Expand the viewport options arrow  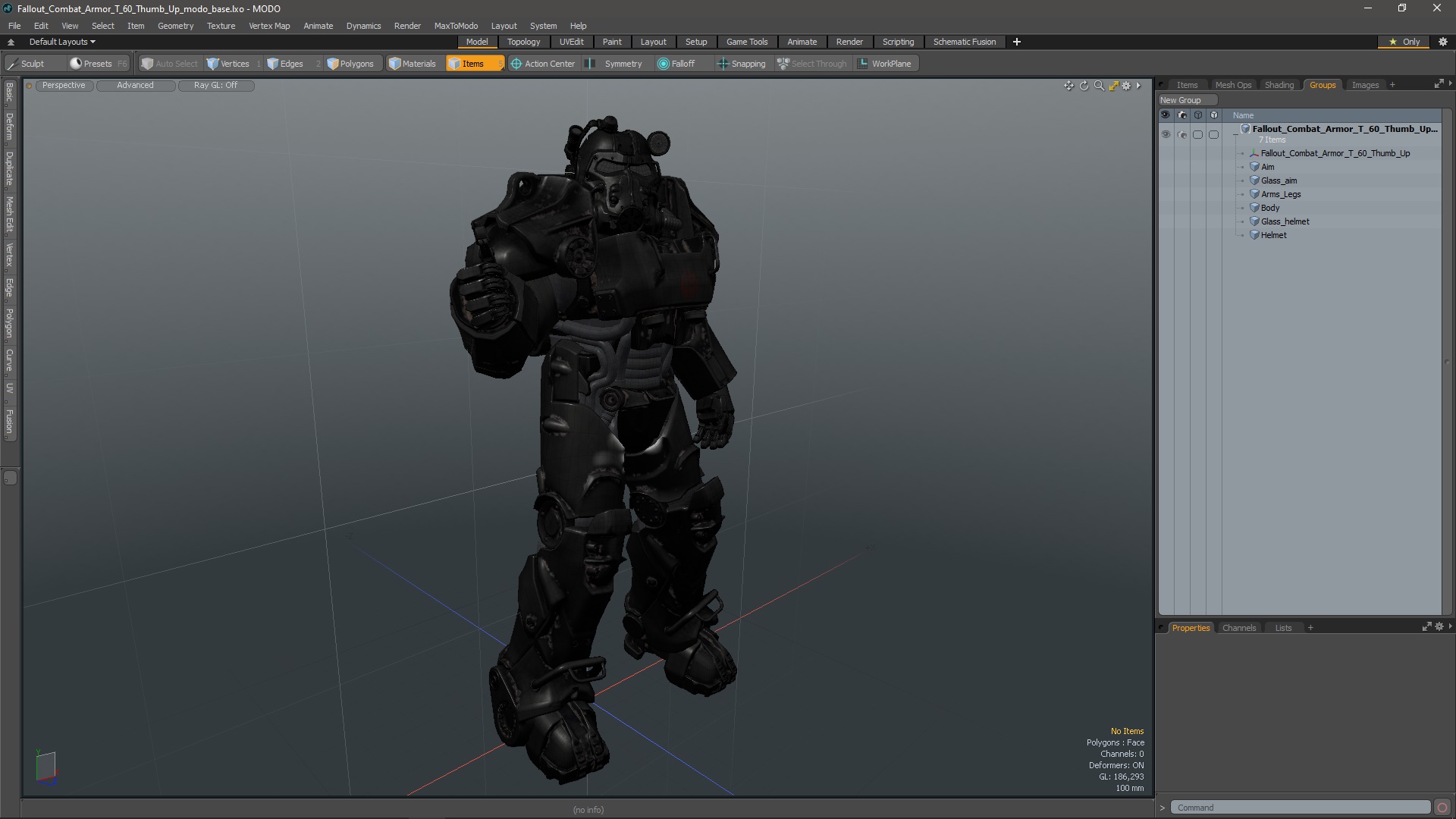tap(1138, 86)
